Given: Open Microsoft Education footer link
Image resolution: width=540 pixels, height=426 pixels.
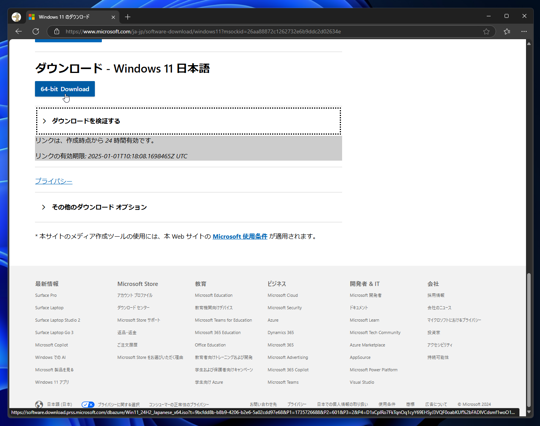Looking at the screenshot, I should (x=214, y=295).
